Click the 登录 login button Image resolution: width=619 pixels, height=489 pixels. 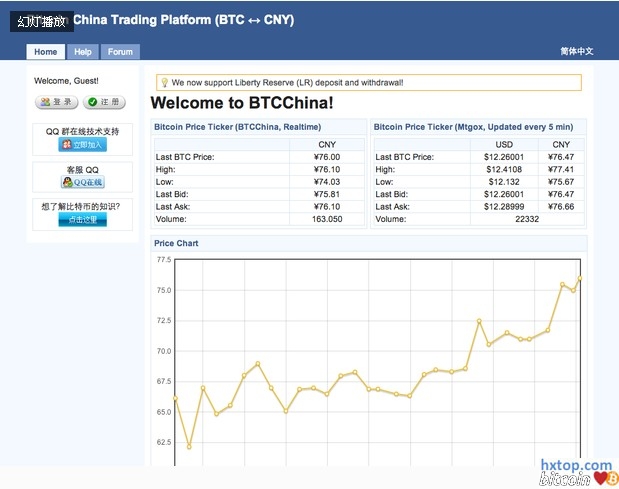click(x=57, y=102)
